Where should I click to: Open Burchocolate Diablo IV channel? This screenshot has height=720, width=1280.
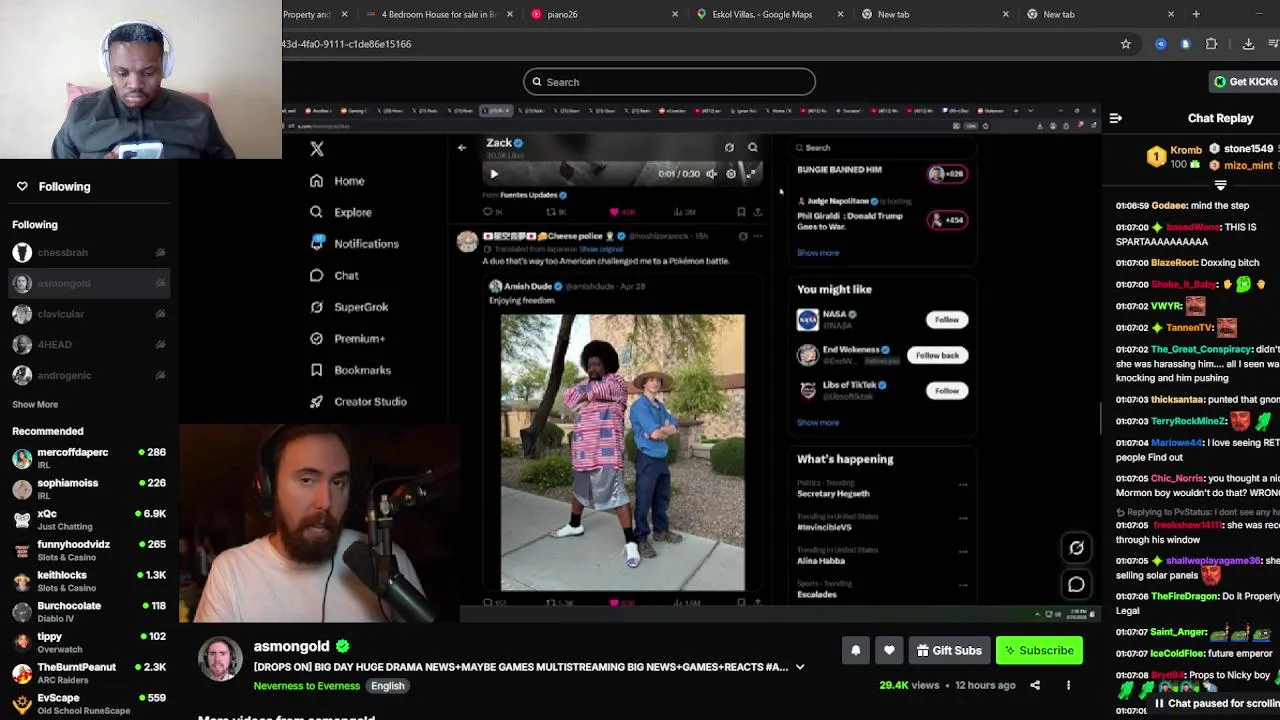(x=88, y=611)
